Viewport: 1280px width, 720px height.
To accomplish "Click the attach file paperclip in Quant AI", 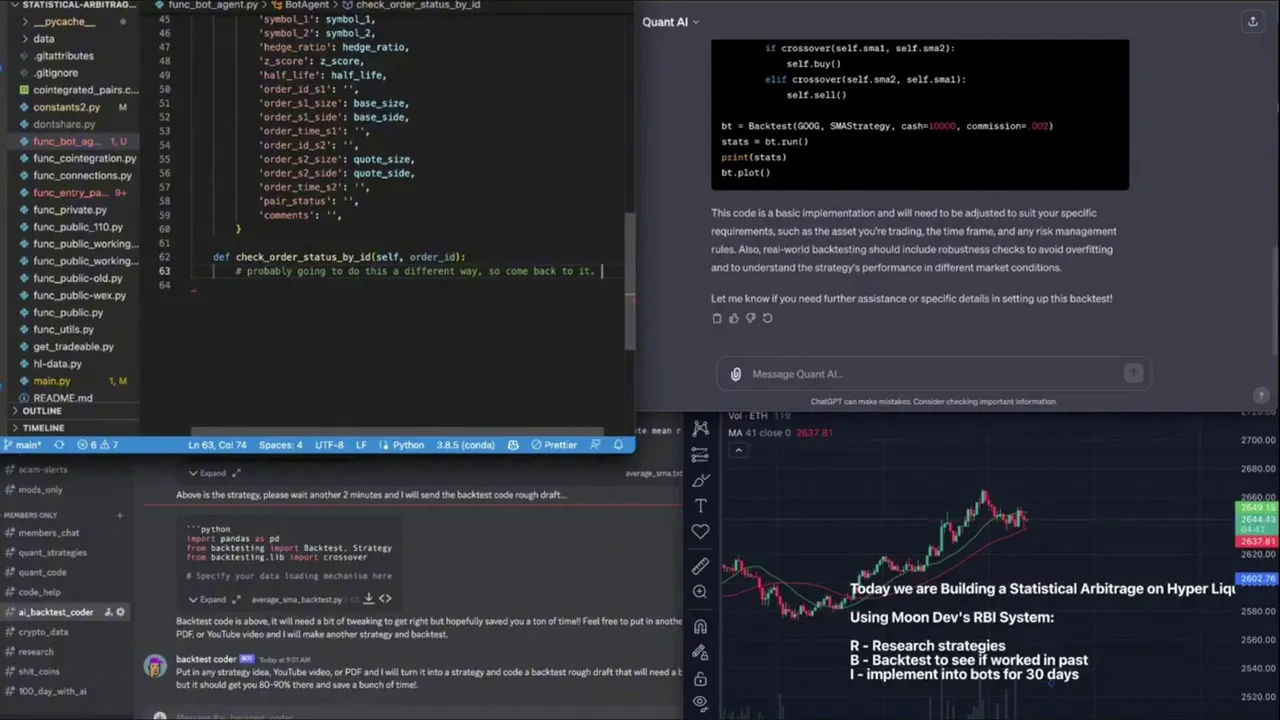I will (736, 374).
